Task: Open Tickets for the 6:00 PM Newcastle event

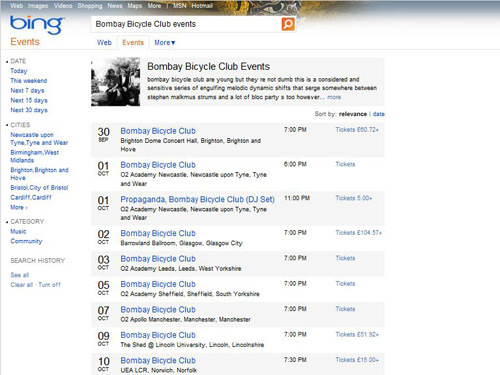Action: click(x=345, y=164)
